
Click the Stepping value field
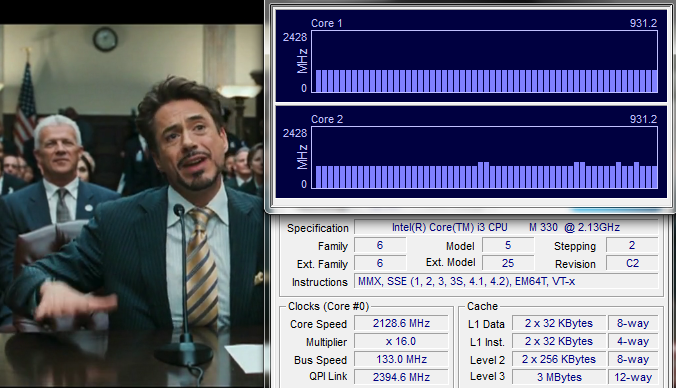click(632, 245)
